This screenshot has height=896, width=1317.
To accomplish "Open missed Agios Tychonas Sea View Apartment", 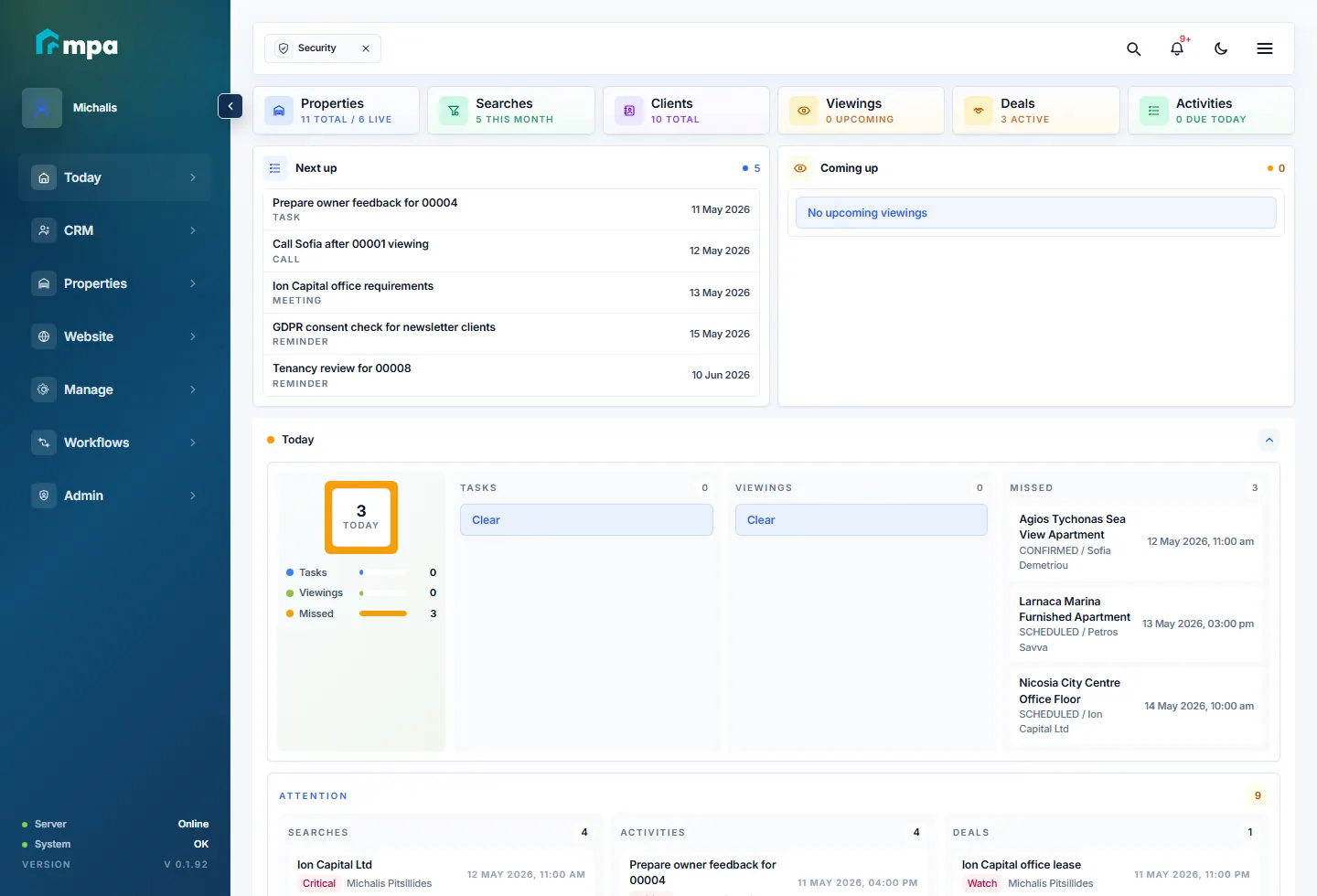I will pyautogui.click(x=1137, y=542).
